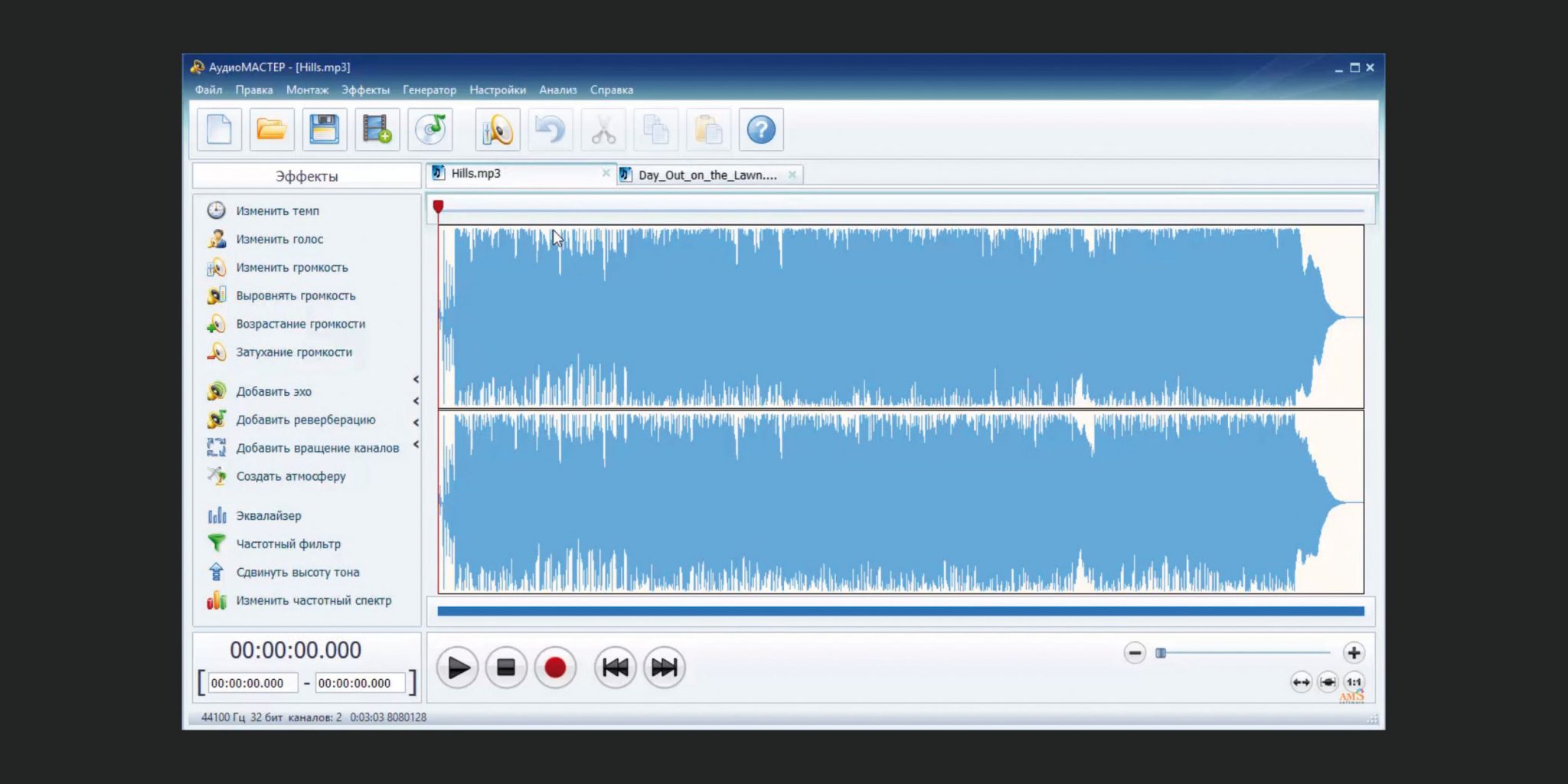Open the Генератор menu
Viewport: 1568px width, 784px height.
(x=430, y=90)
